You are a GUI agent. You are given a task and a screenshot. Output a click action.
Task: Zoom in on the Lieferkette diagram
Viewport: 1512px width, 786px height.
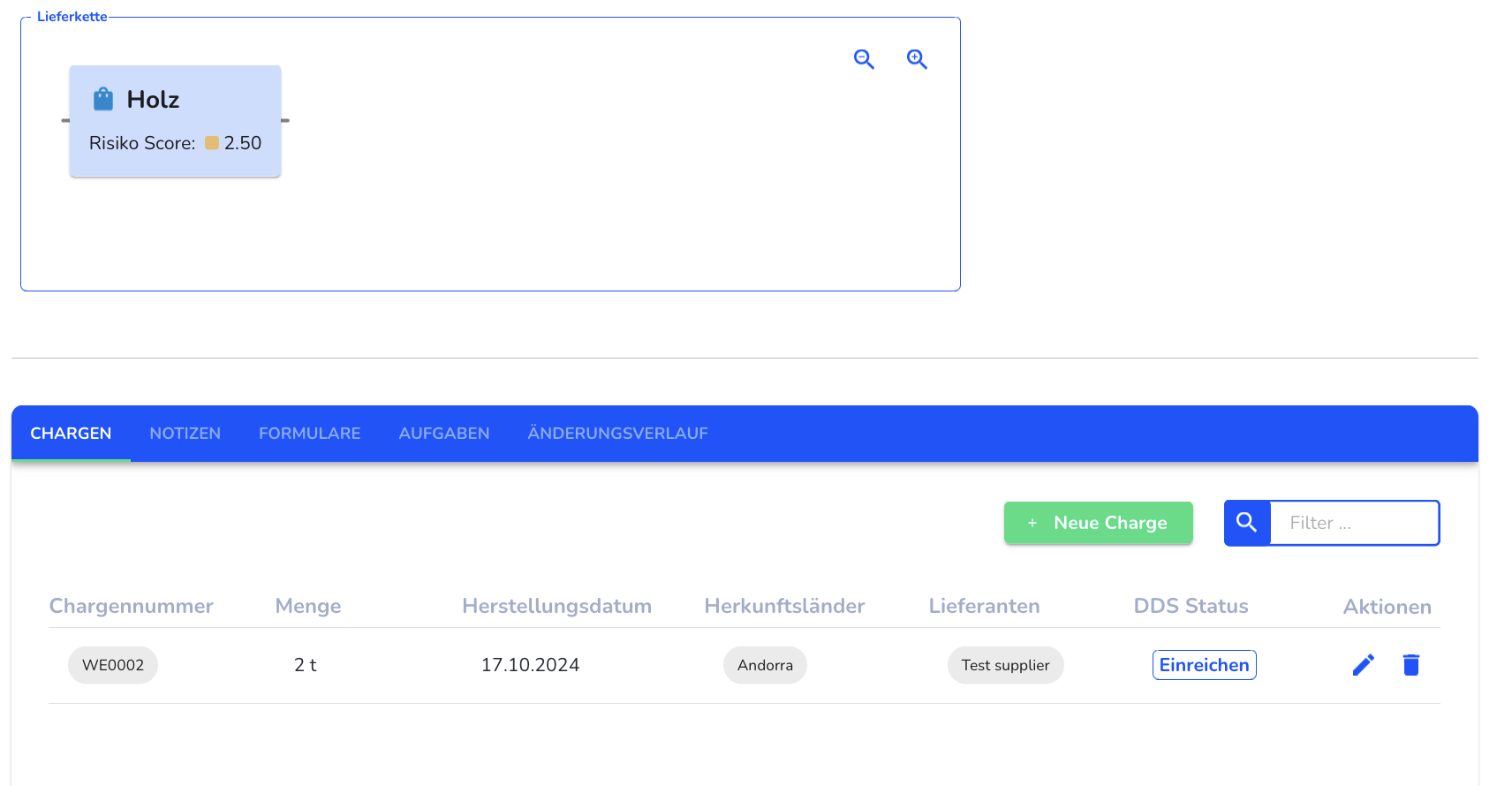coord(917,59)
